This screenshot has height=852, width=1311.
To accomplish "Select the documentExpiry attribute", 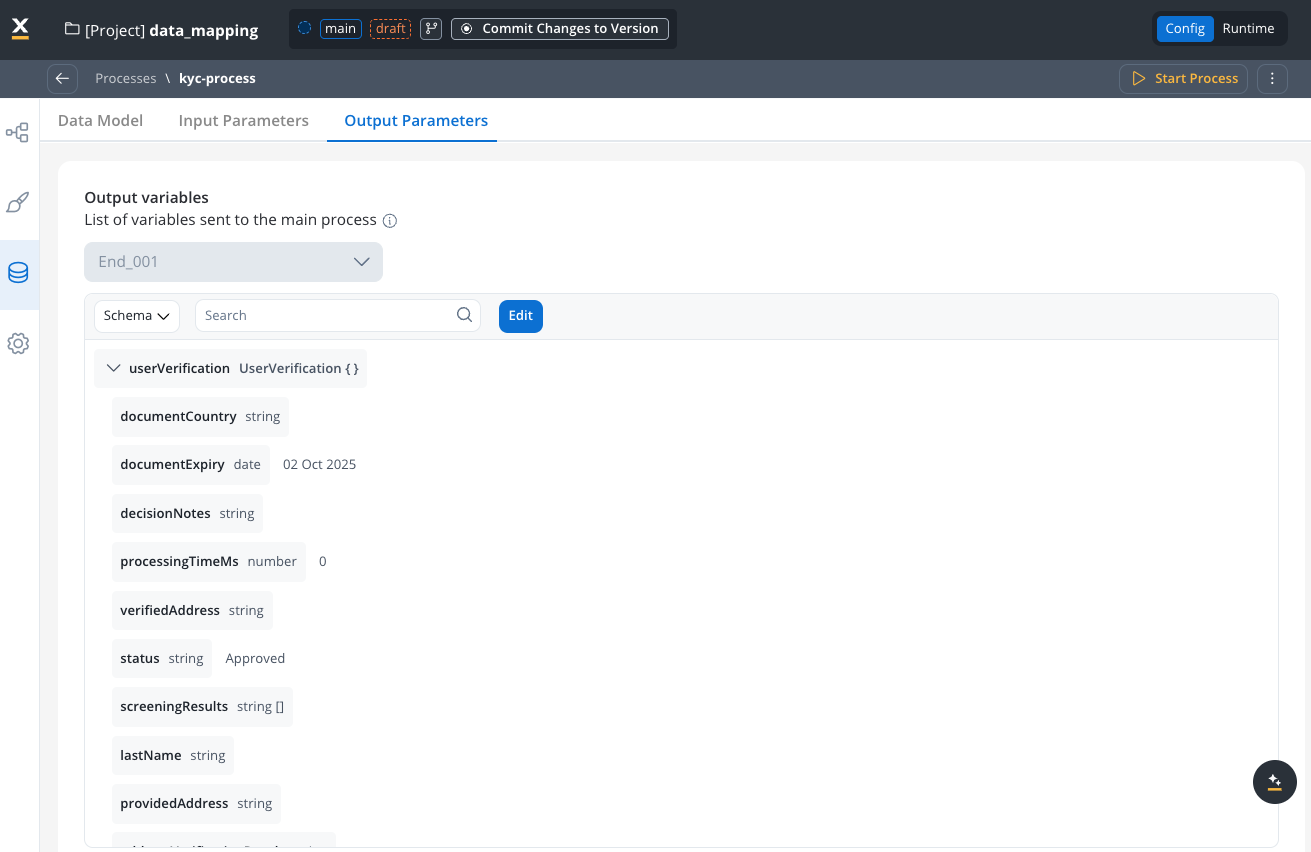I will click(191, 465).
